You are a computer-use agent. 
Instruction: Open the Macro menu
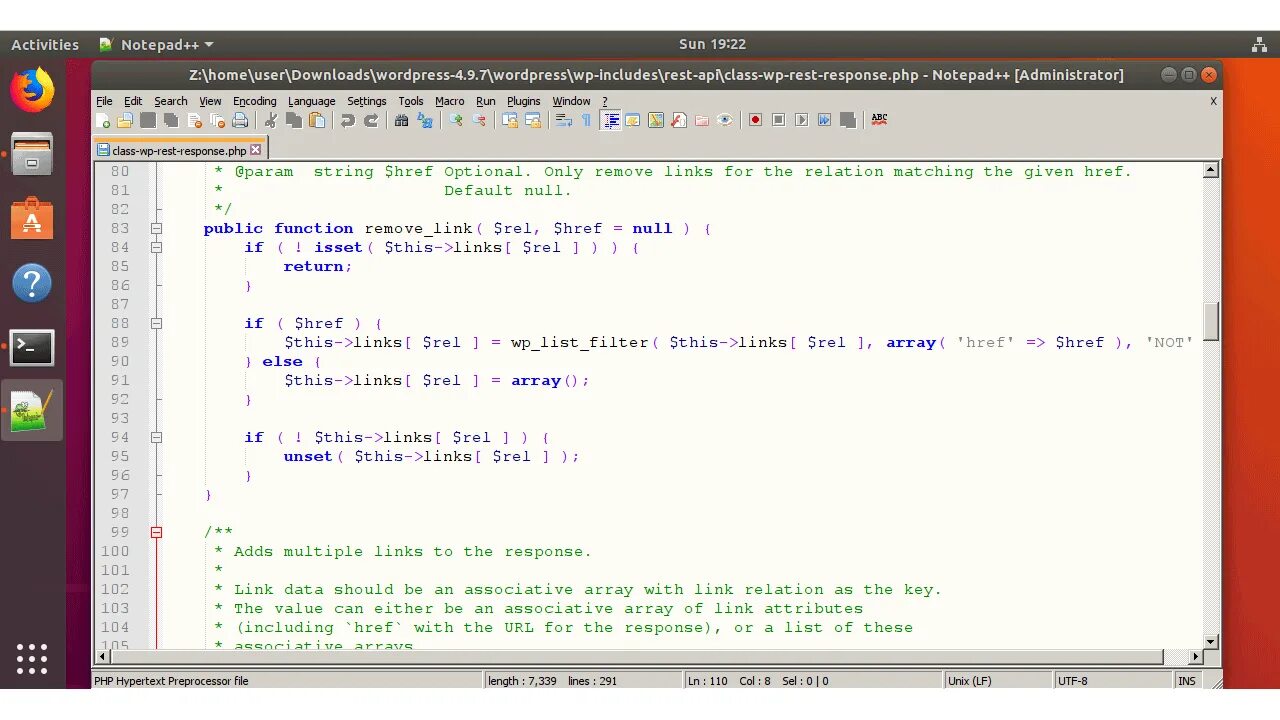tap(449, 101)
